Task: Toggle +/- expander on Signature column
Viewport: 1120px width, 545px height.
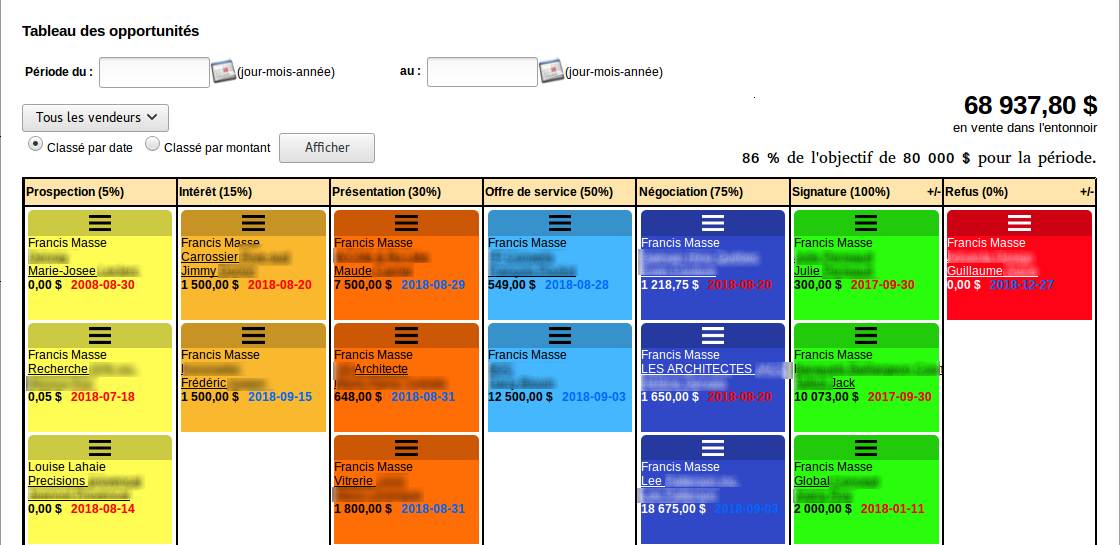Action: [x=933, y=192]
